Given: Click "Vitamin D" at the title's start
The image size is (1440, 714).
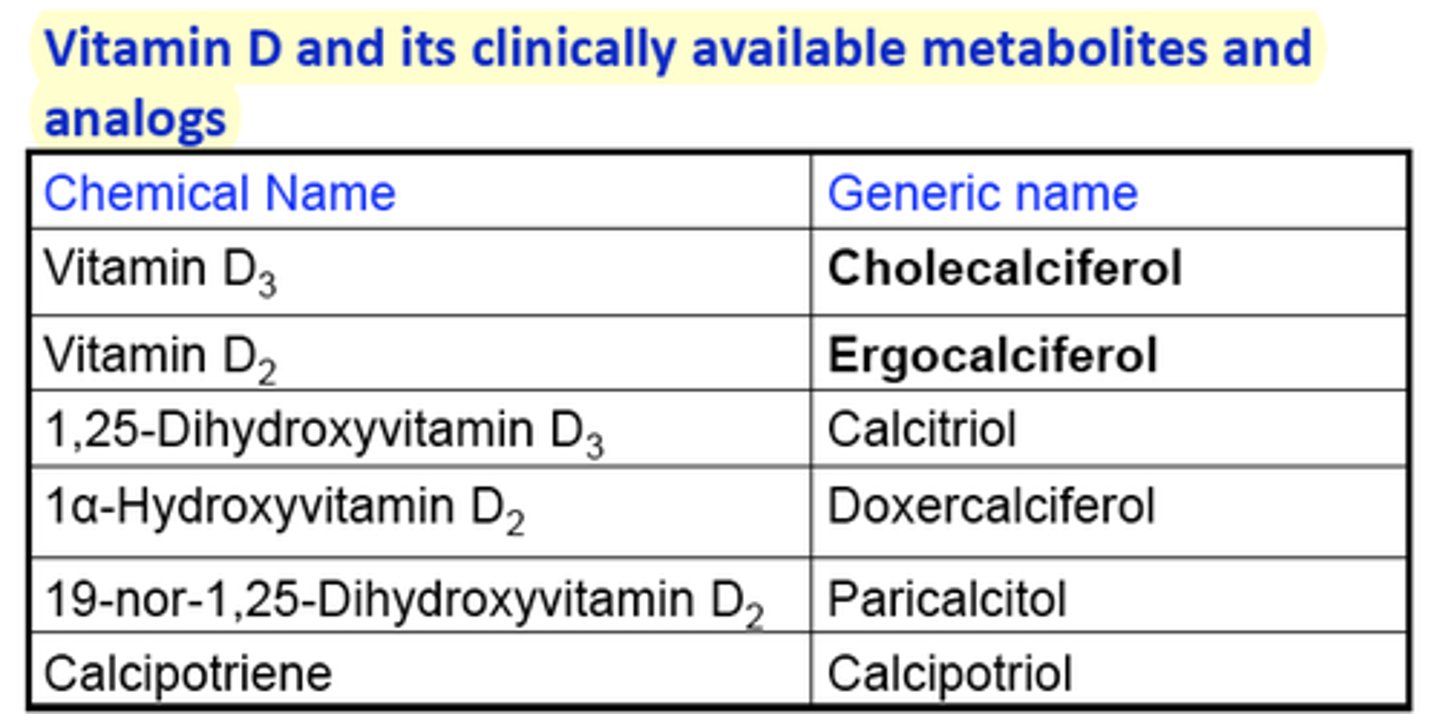Looking at the screenshot, I should pyautogui.click(x=163, y=47).
